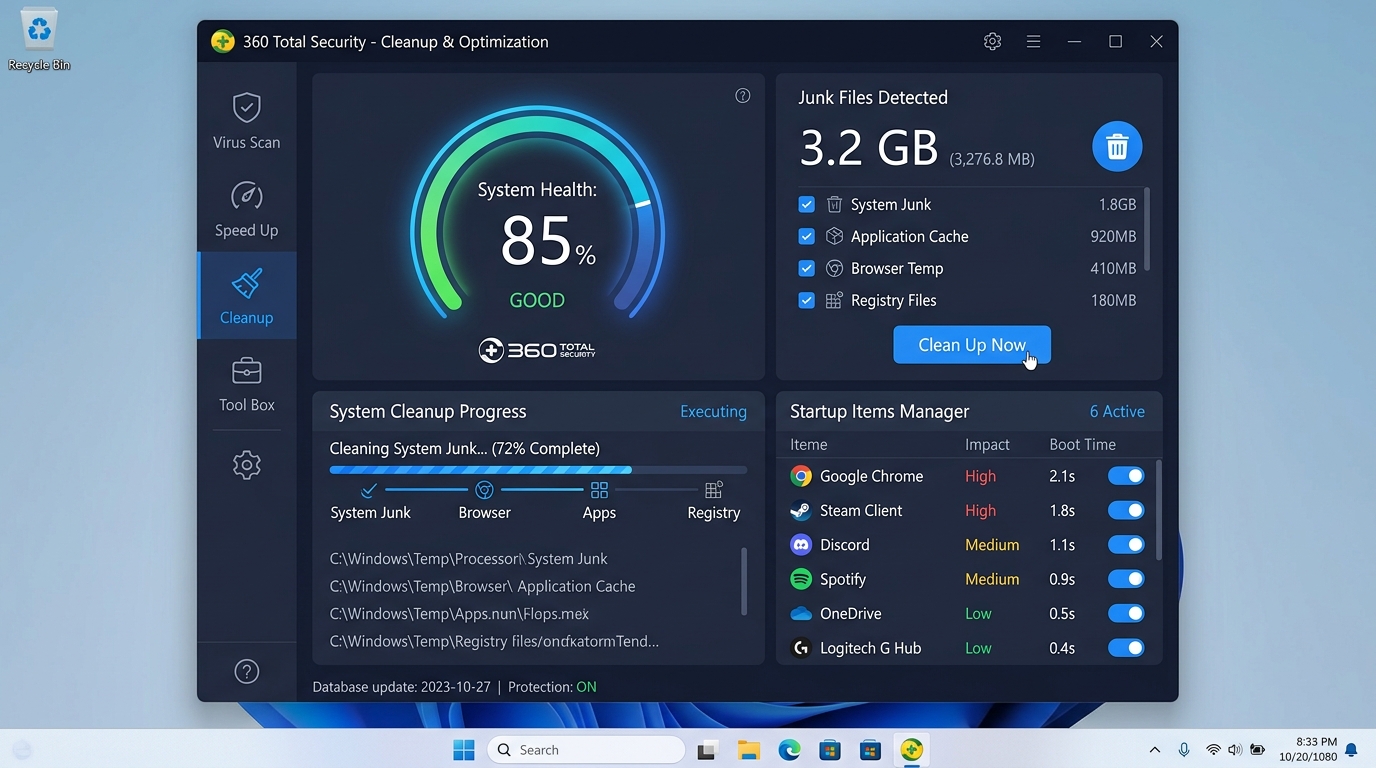Click the System Cleanup progress bar
The image size is (1376, 768).
[x=538, y=469]
